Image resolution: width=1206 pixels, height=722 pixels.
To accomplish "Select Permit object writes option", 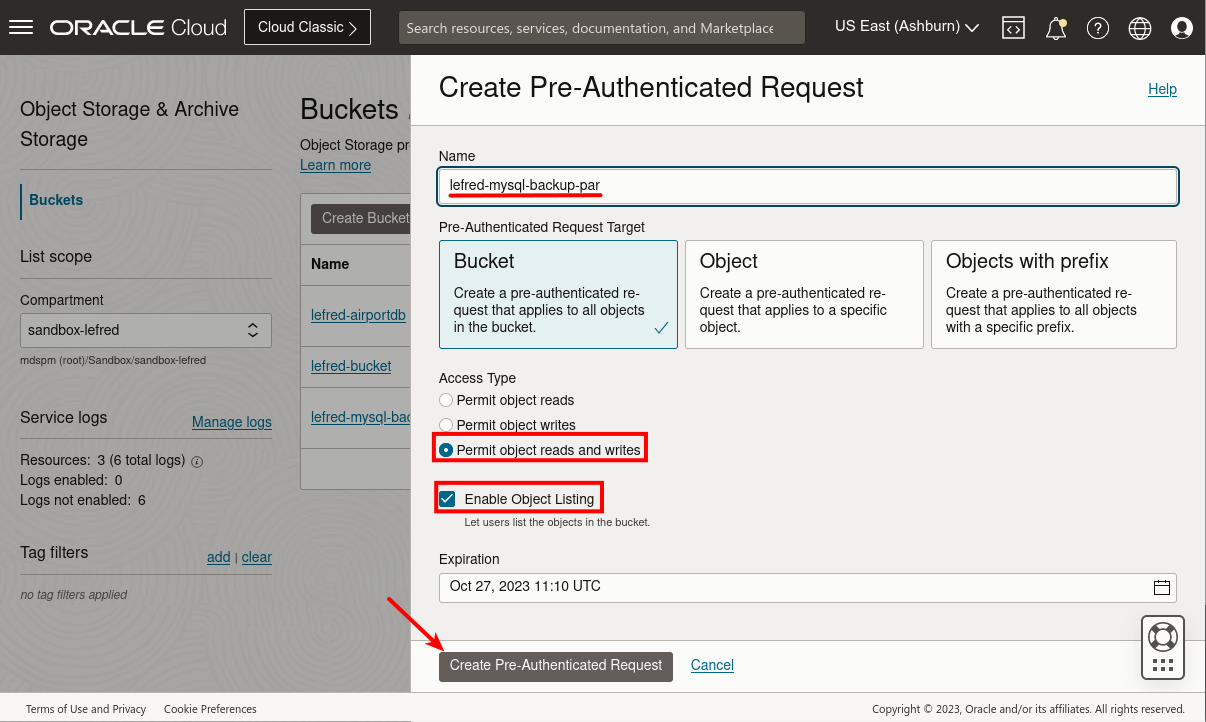I will [446, 425].
